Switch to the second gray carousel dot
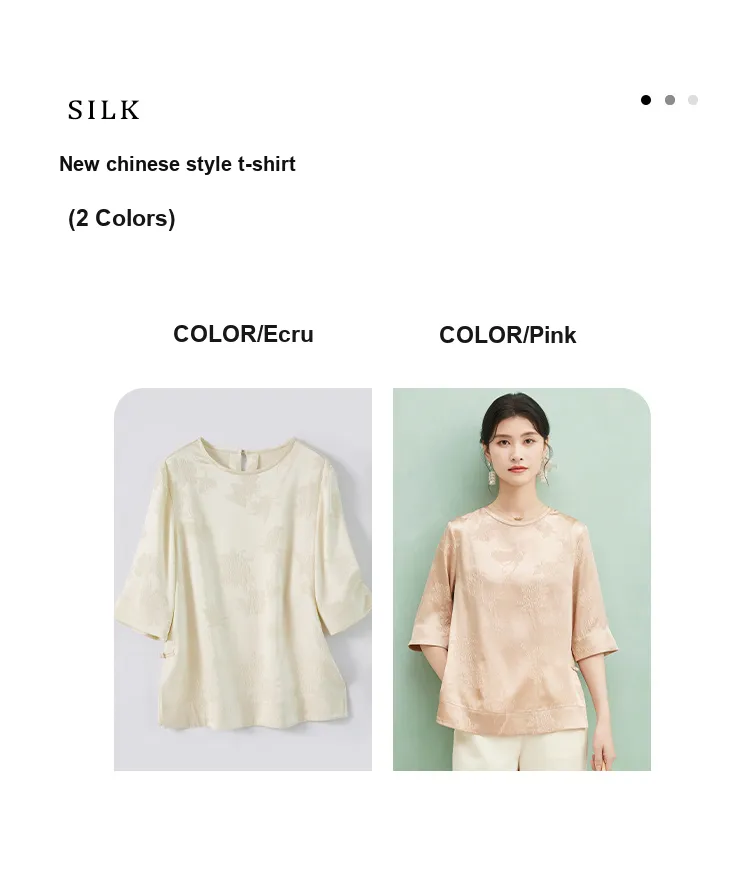The image size is (750, 890). [670, 100]
